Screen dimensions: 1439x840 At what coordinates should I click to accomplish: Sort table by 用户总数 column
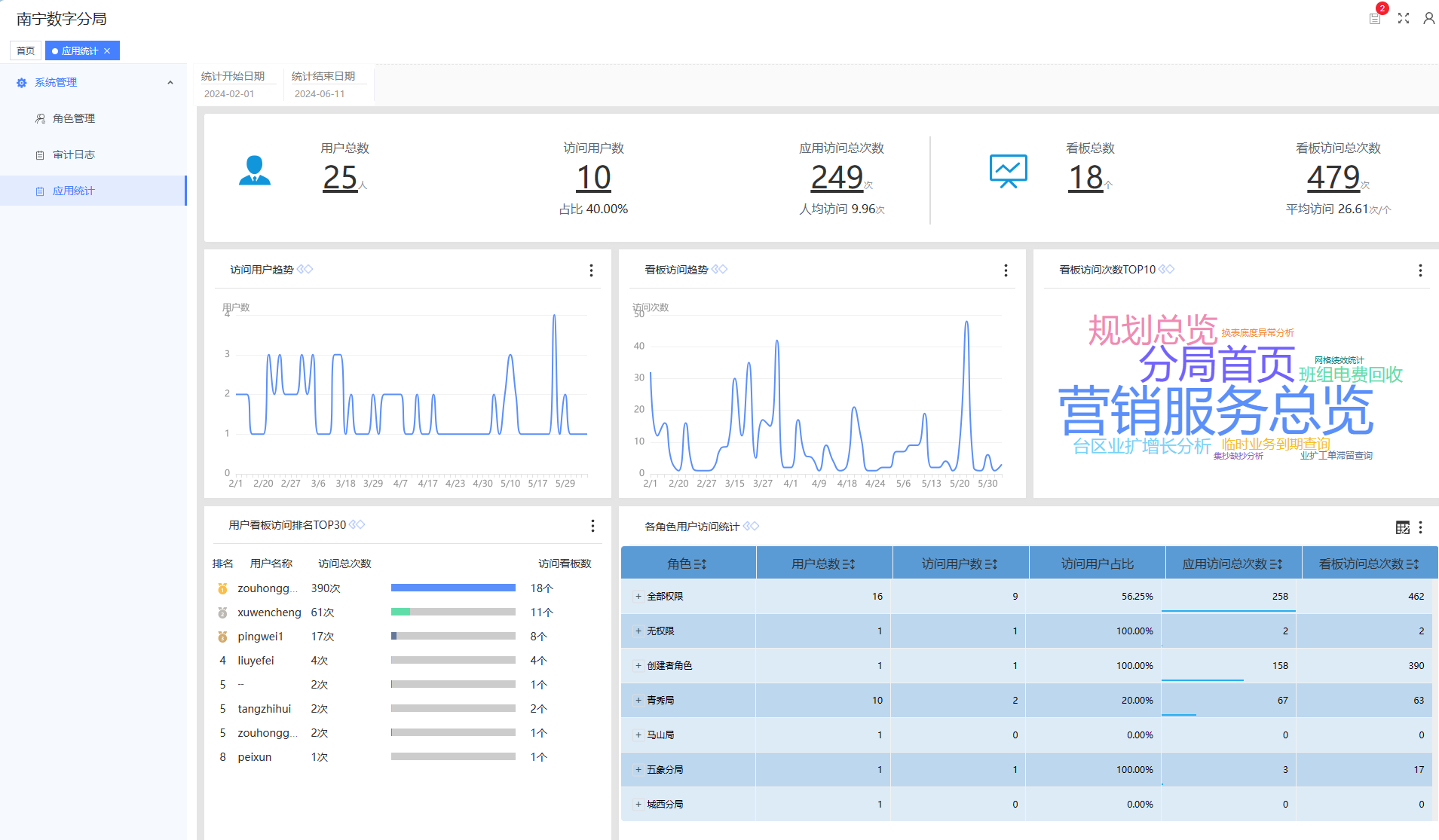coord(849,564)
